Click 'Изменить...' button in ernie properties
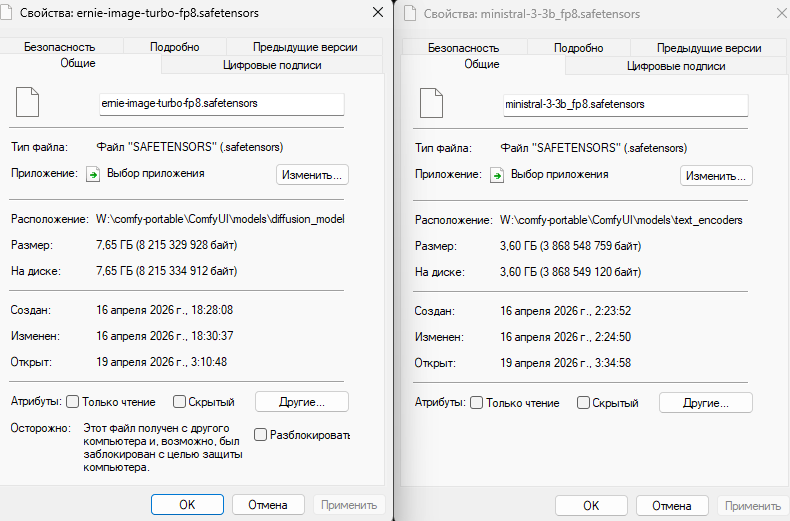 pyautogui.click(x=312, y=175)
